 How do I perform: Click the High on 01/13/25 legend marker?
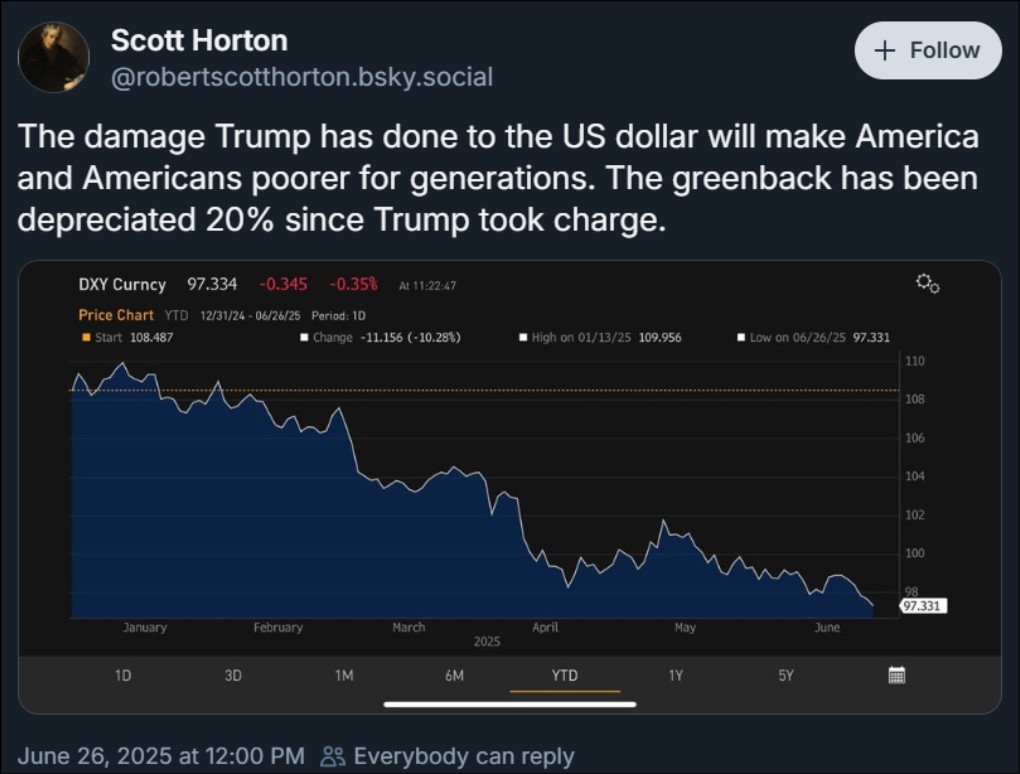coord(523,337)
